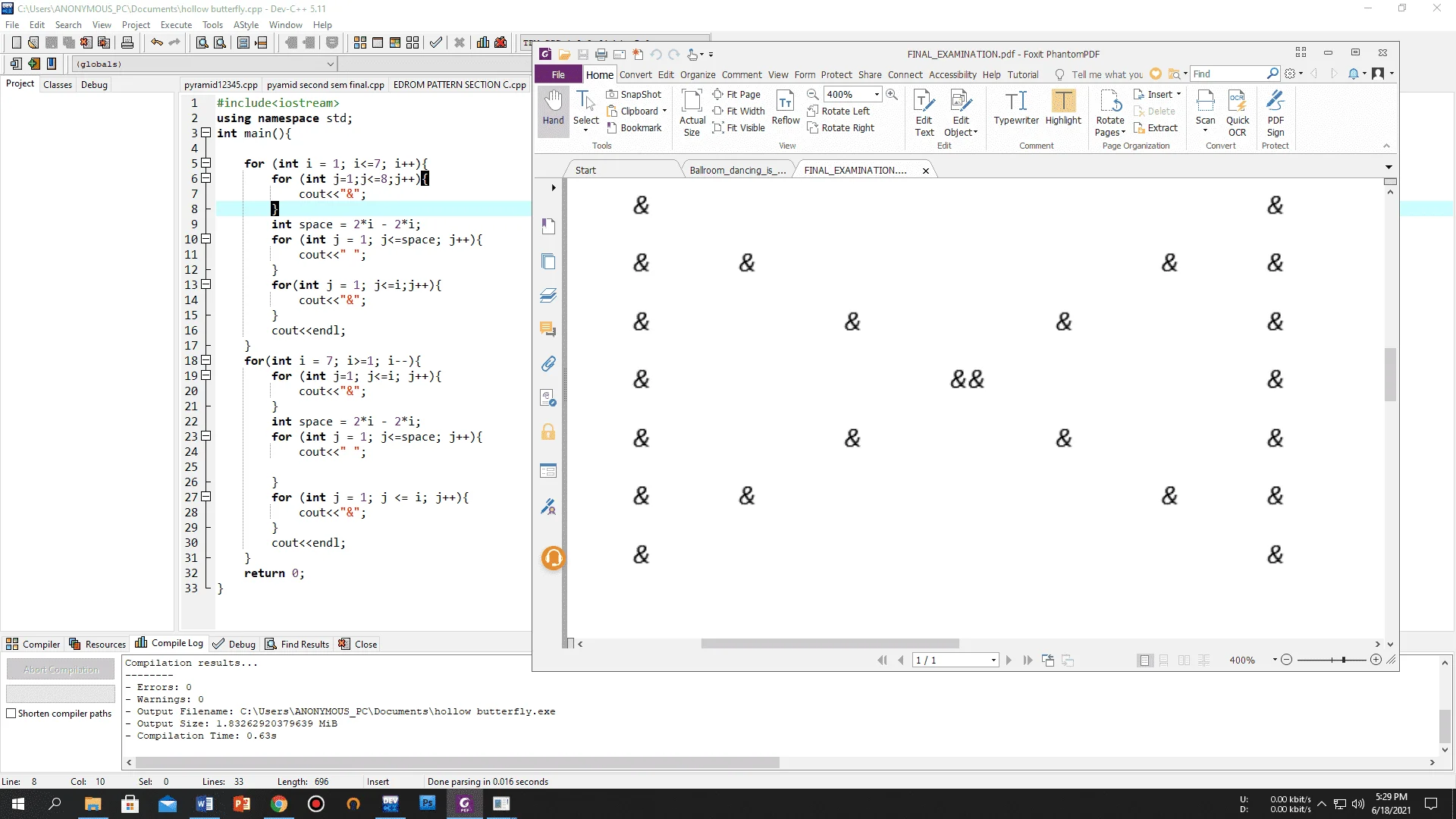Collapse the fold at code line 5
The height and width of the screenshot is (819, 1456).
tap(206, 163)
